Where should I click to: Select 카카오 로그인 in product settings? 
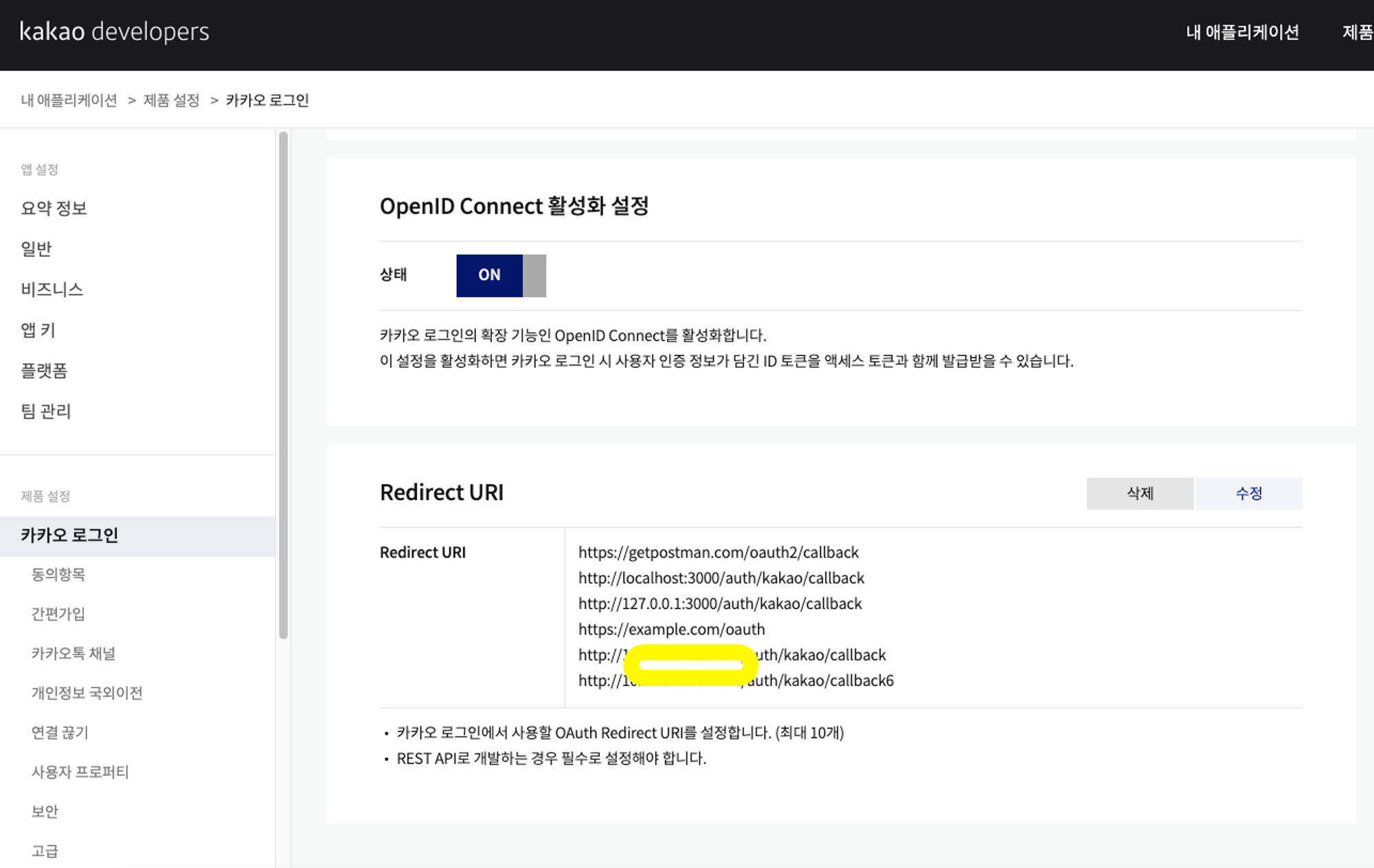pyautogui.click(x=69, y=535)
